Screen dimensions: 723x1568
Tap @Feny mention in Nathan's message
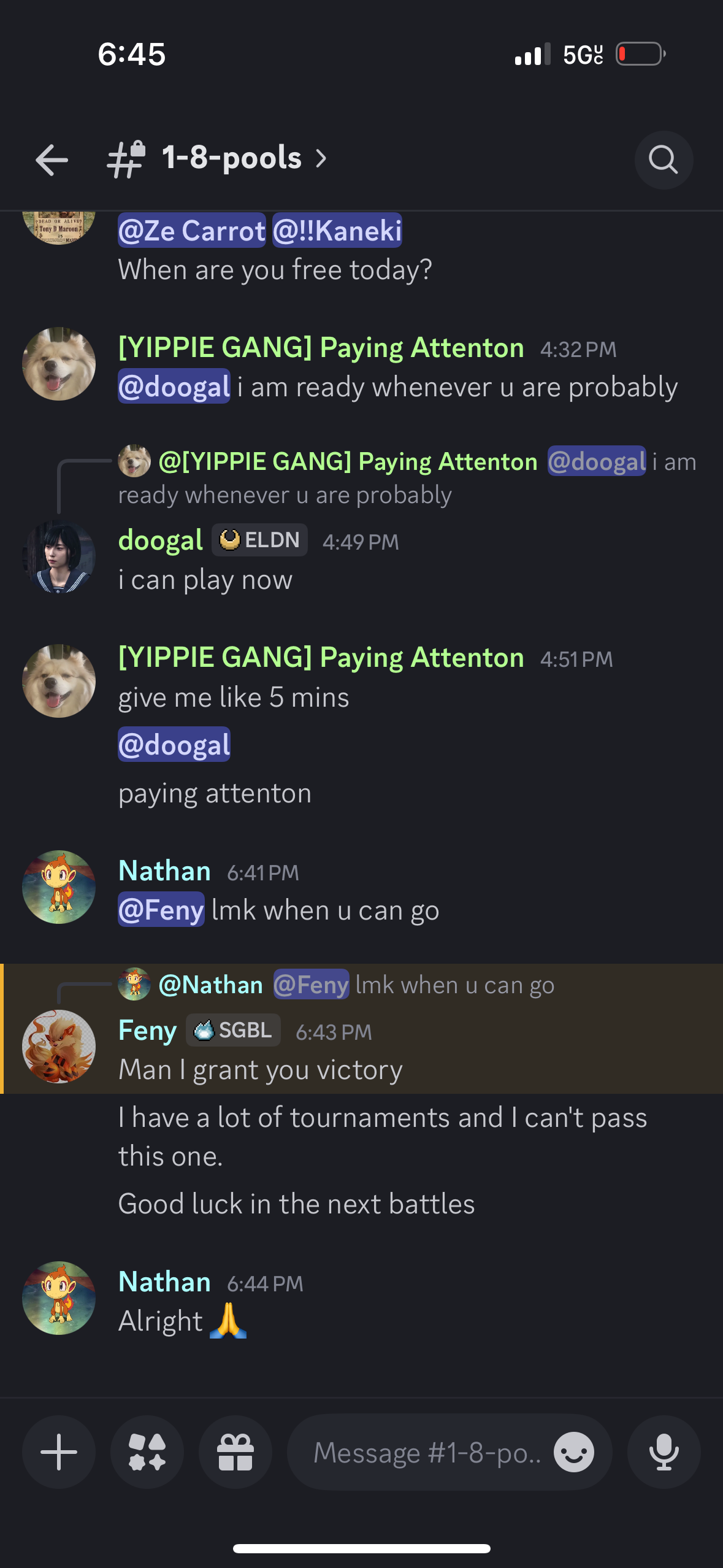click(x=161, y=910)
